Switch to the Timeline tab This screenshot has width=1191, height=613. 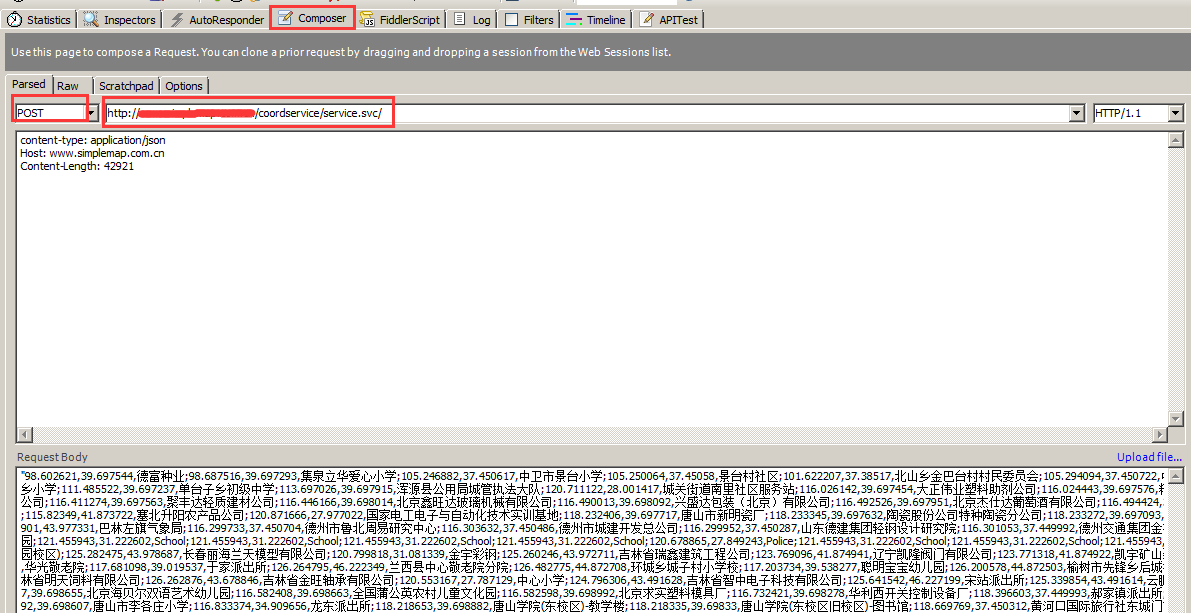(597, 20)
